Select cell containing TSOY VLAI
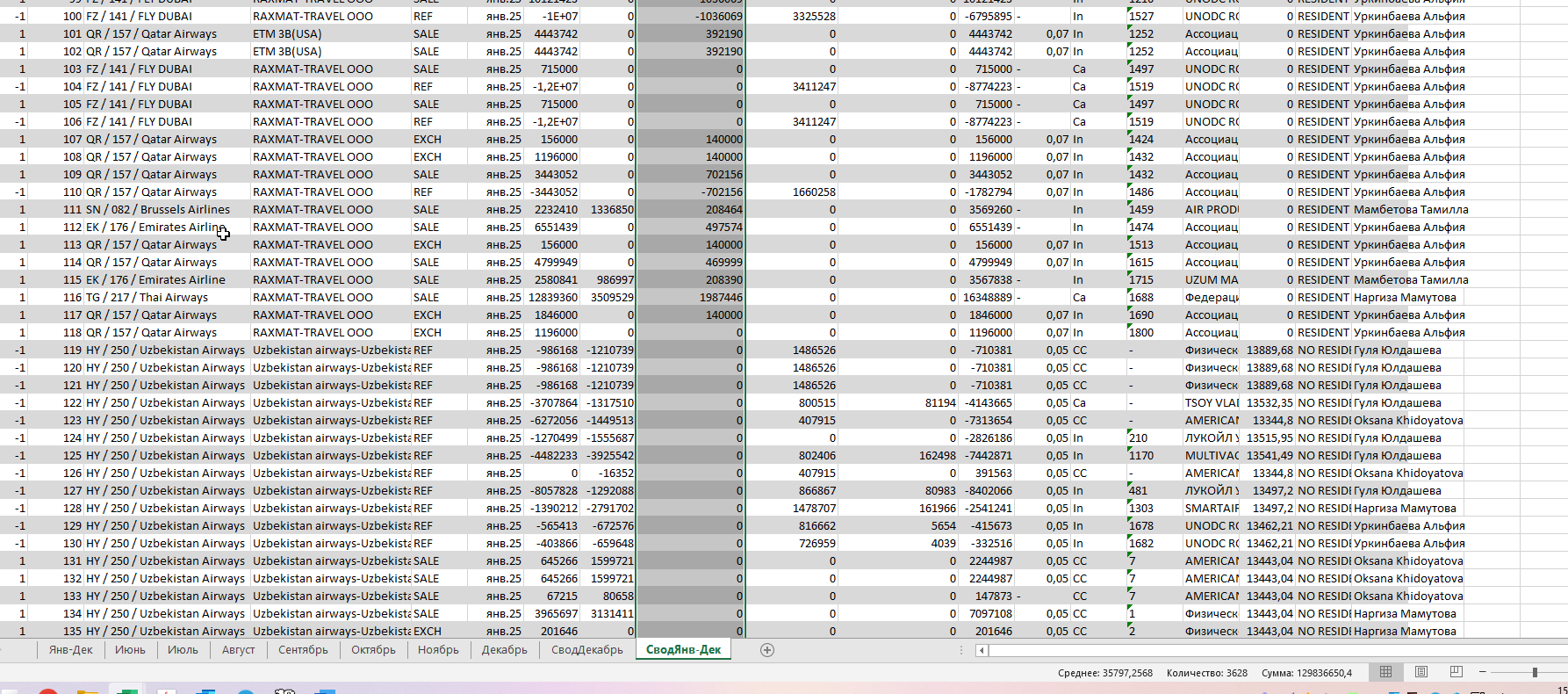Screen dimensions: 1568x694 click(x=1212, y=402)
